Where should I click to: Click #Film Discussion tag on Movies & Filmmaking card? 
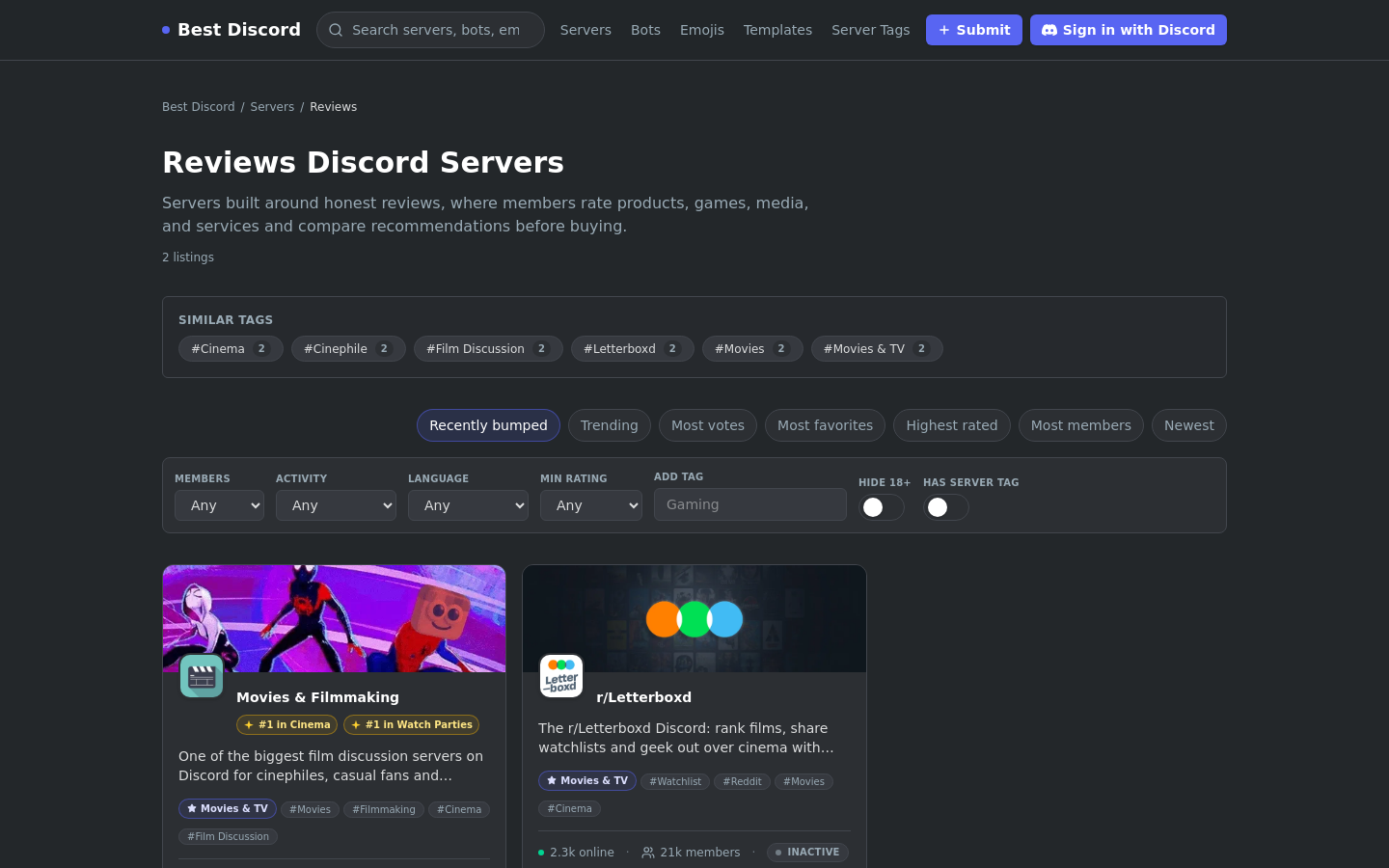point(228,836)
